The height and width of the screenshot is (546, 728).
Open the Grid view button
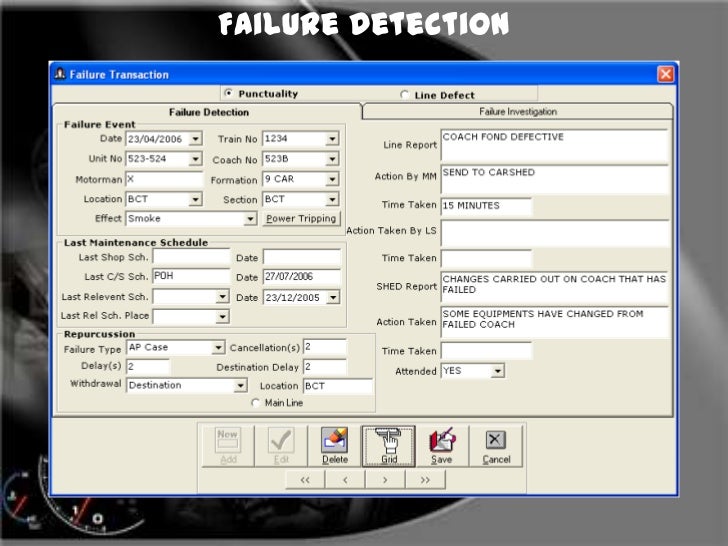[389, 446]
